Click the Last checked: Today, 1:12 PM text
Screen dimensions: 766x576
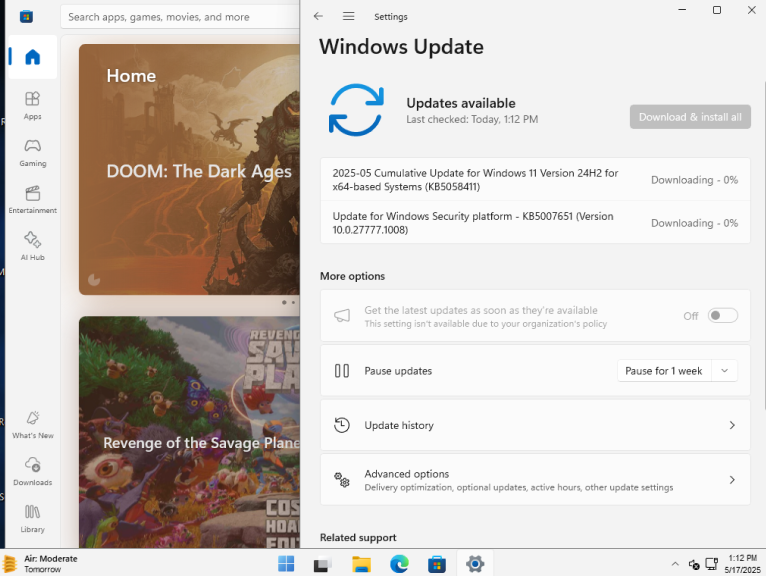click(472, 119)
